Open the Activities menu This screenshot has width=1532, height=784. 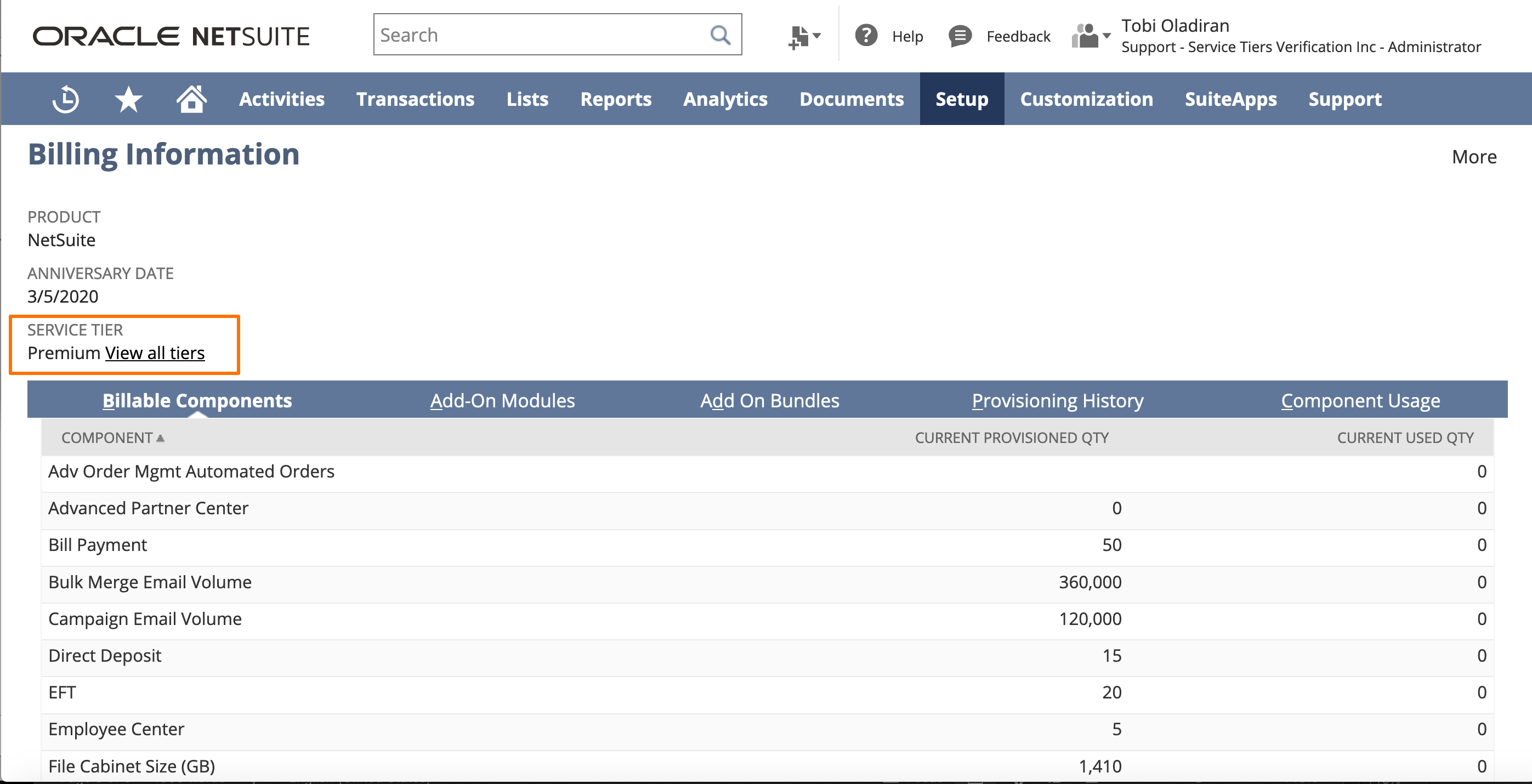[x=282, y=99]
